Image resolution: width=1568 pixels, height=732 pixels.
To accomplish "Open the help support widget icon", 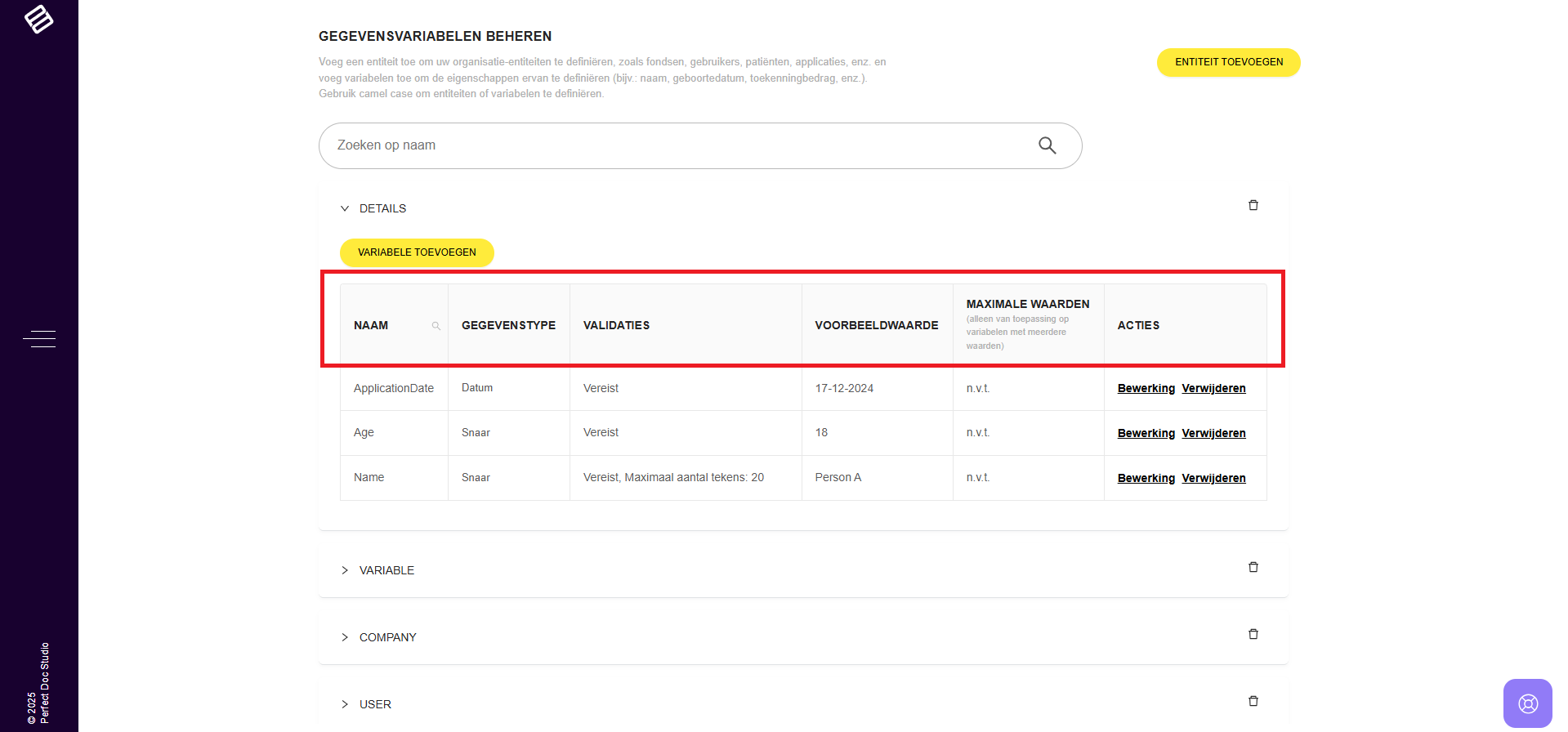I will click(x=1527, y=703).
